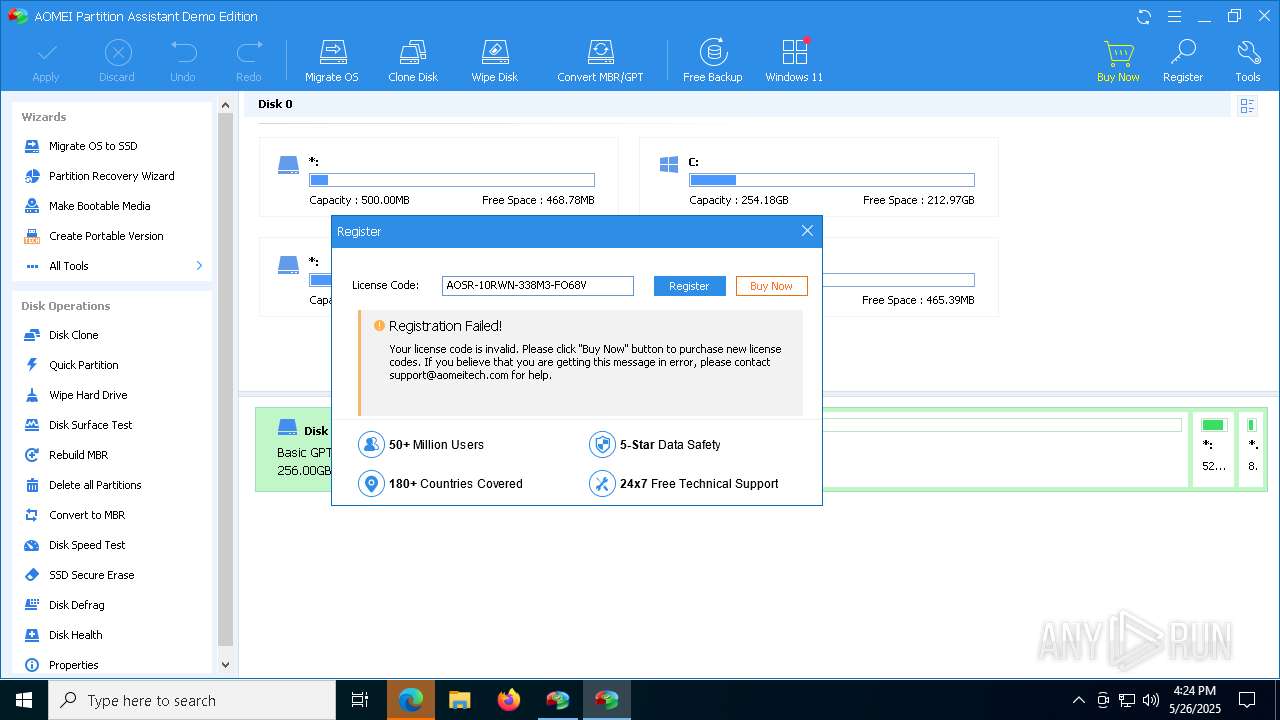Open File Explorer from taskbar
The width and height of the screenshot is (1280, 720).
click(x=460, y=700)
